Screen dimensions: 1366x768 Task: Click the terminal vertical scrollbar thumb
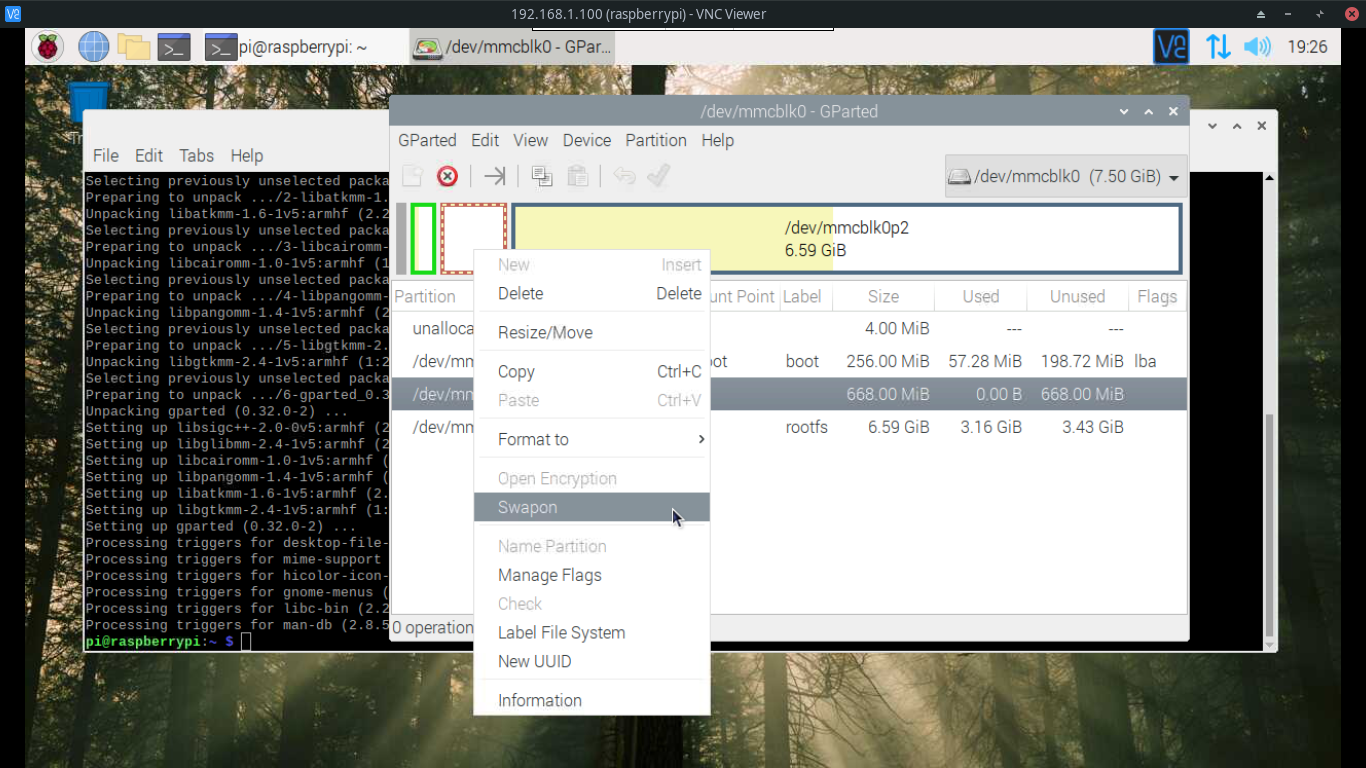pos(1269,525)
